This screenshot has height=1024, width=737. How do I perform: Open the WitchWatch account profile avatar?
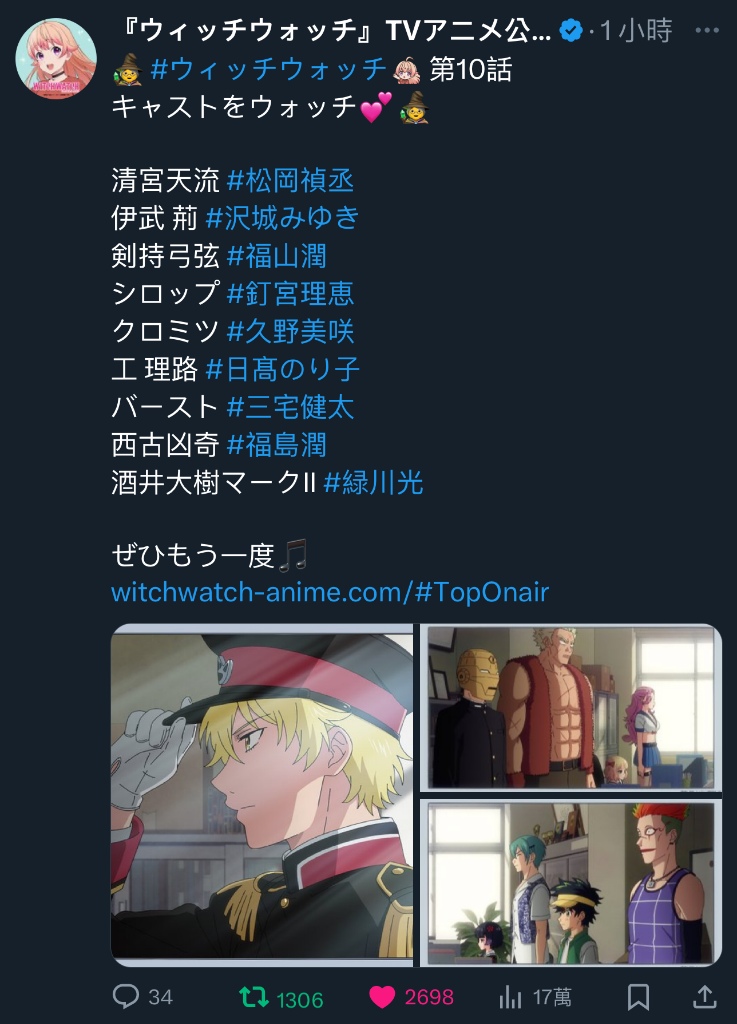[x=56, y=59]
